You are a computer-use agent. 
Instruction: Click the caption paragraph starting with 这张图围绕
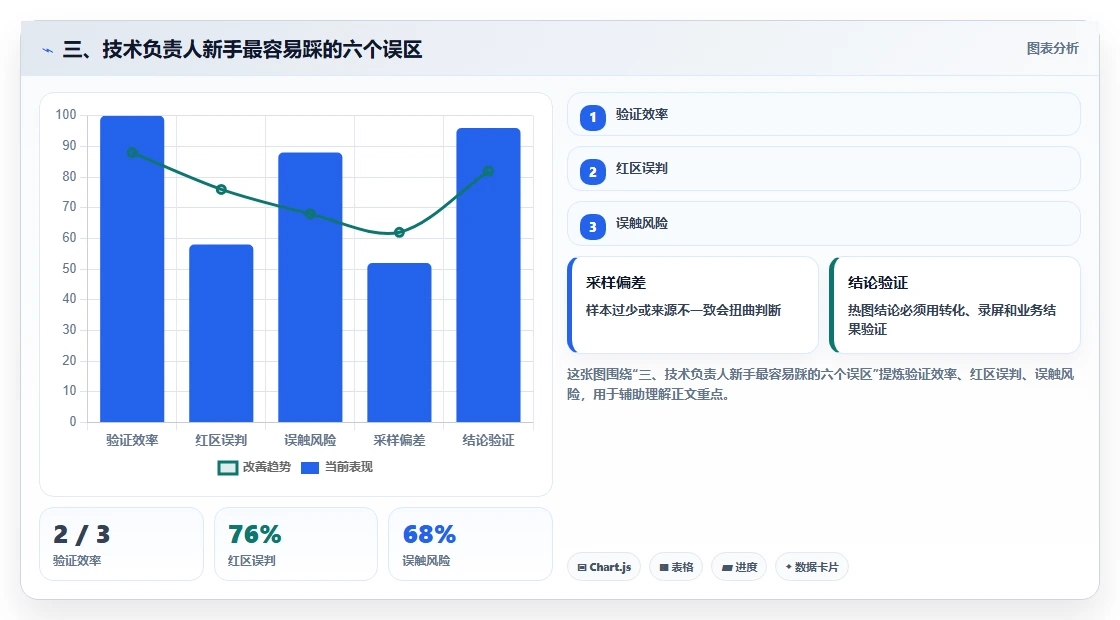click(821, 384)
